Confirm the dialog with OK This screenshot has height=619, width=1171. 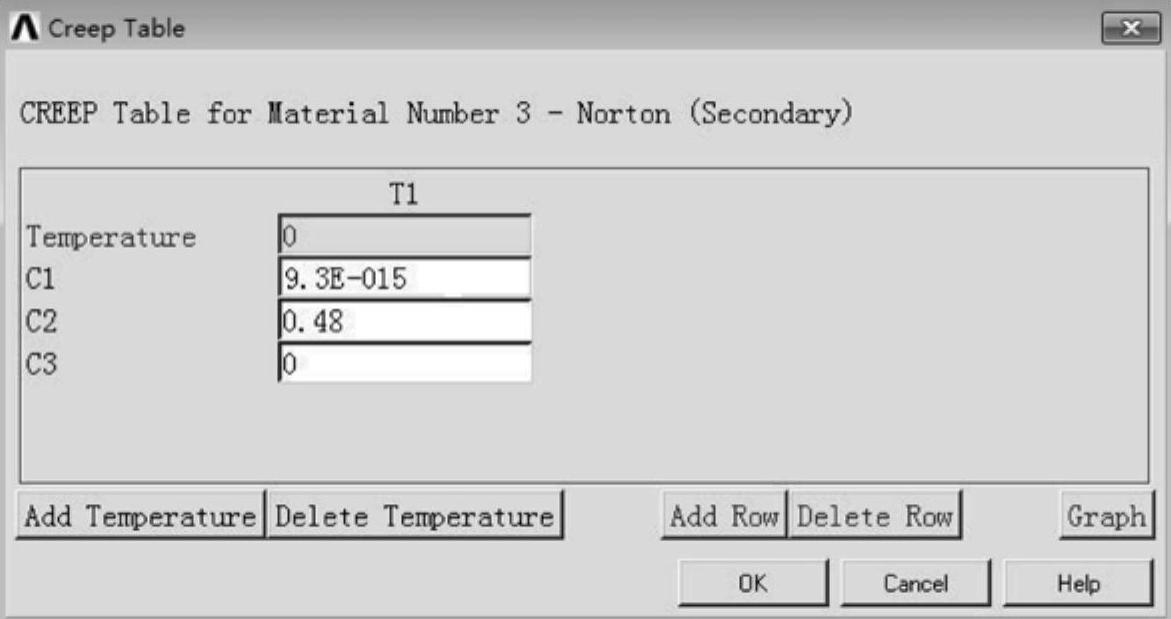coord(752,582)
